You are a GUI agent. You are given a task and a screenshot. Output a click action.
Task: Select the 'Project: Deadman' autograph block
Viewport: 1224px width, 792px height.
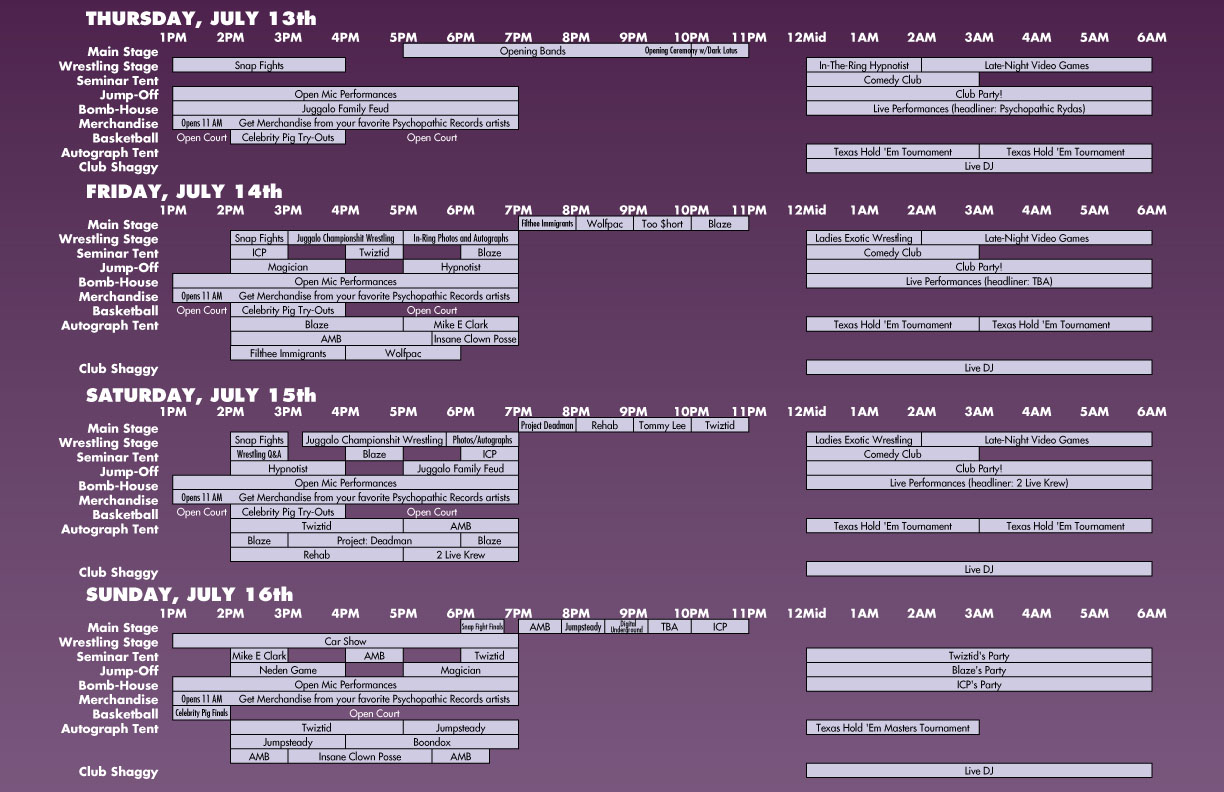374,540
